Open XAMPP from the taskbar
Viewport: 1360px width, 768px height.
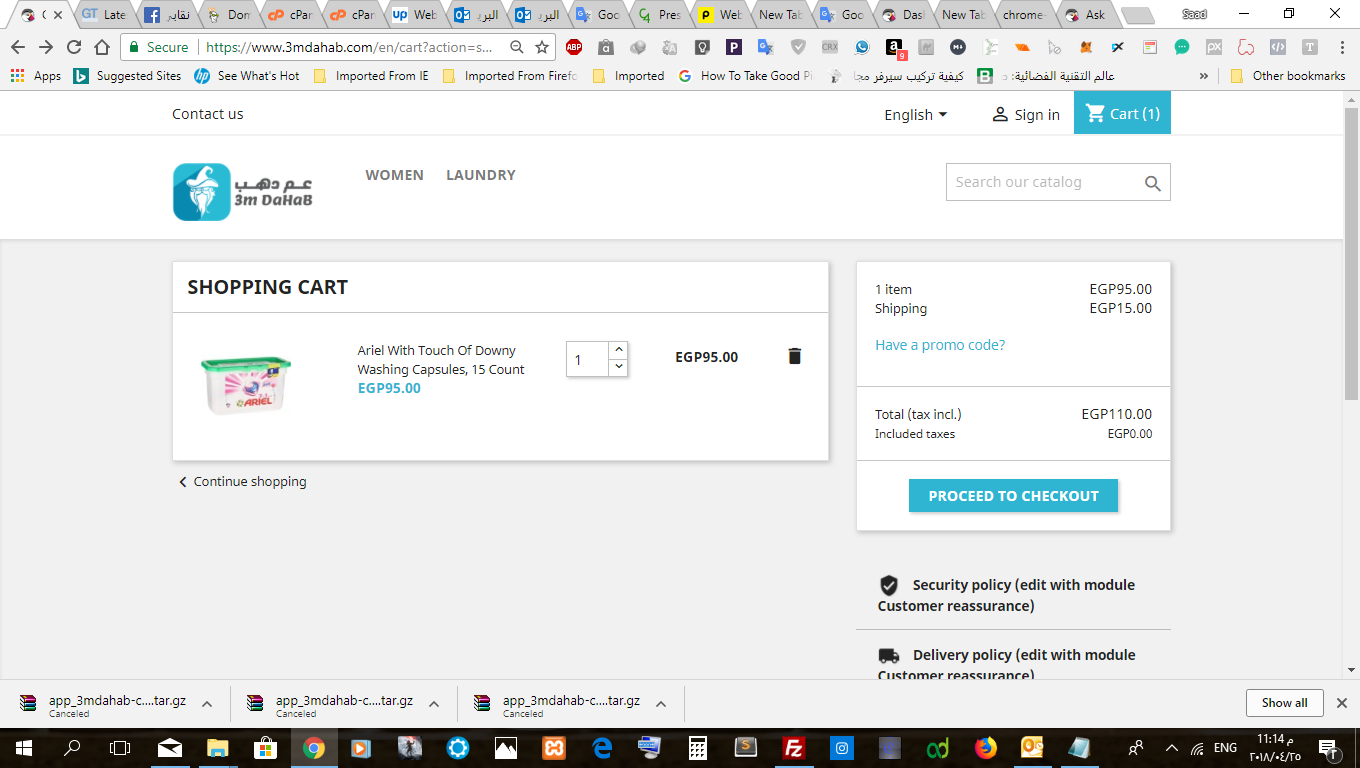554,748
